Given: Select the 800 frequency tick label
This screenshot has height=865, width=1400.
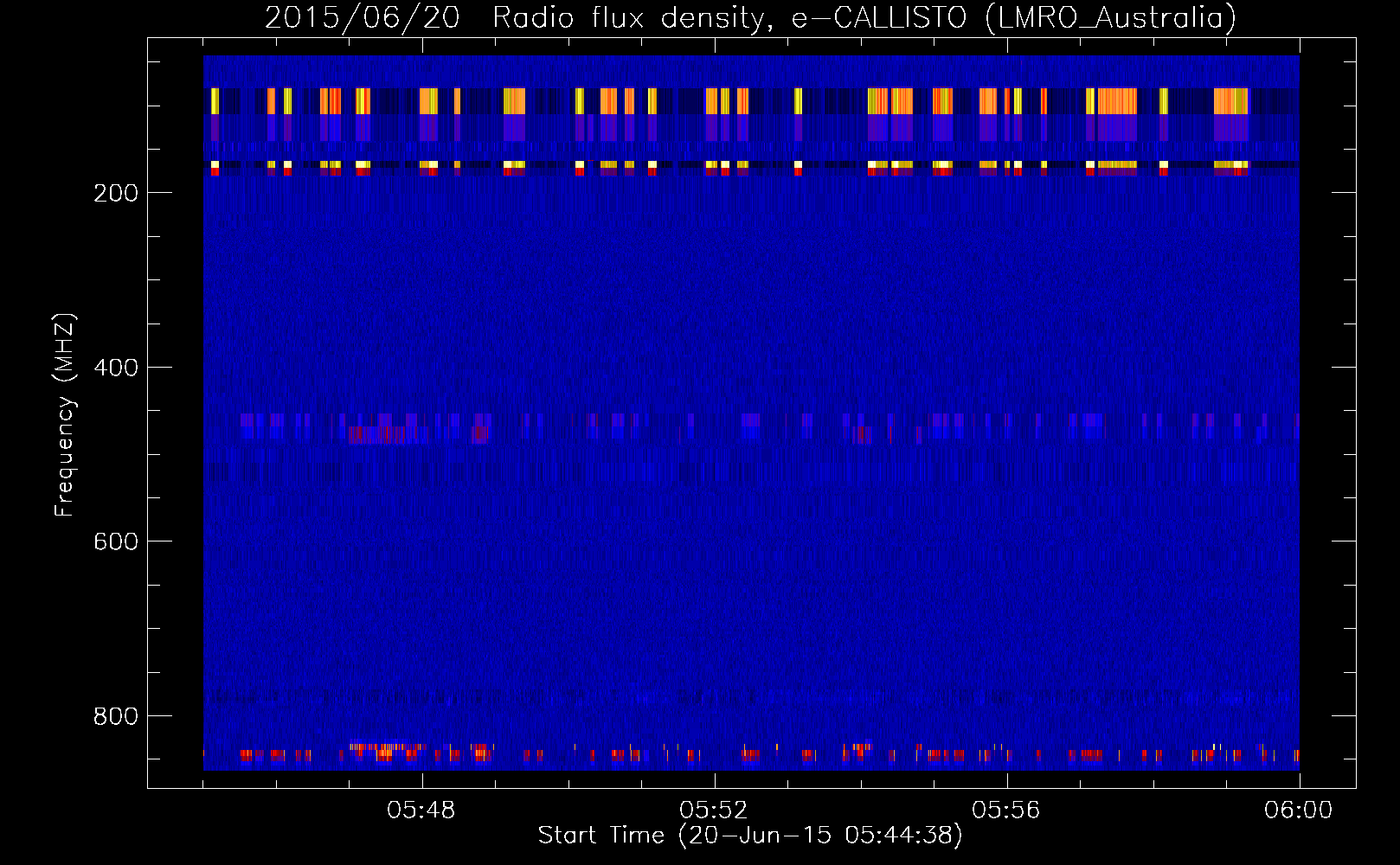Looking at the screenshot, I should tap(116, 716).
